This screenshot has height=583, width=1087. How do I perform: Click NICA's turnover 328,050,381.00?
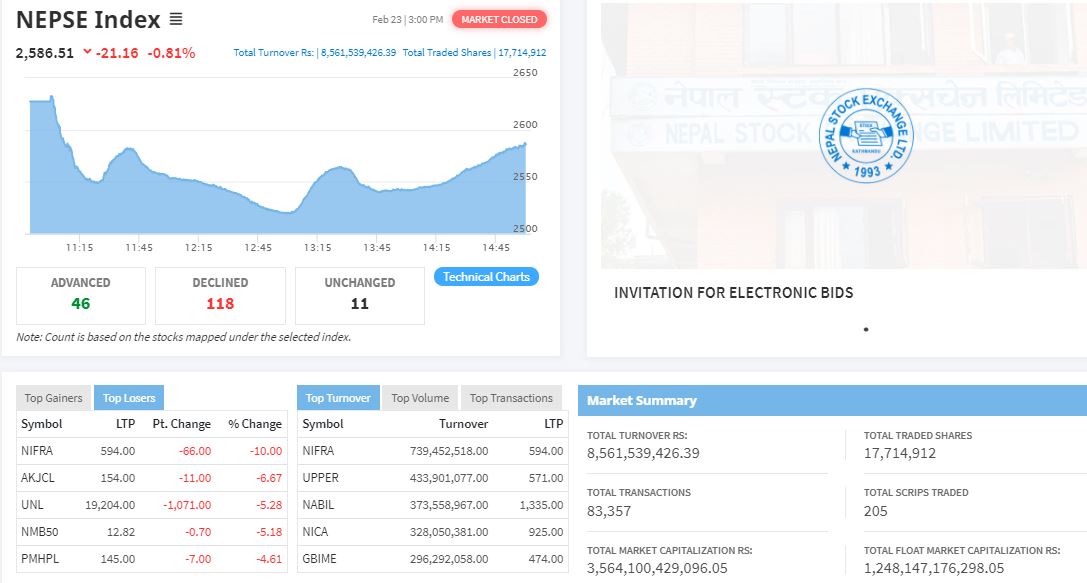click(449, 532)
